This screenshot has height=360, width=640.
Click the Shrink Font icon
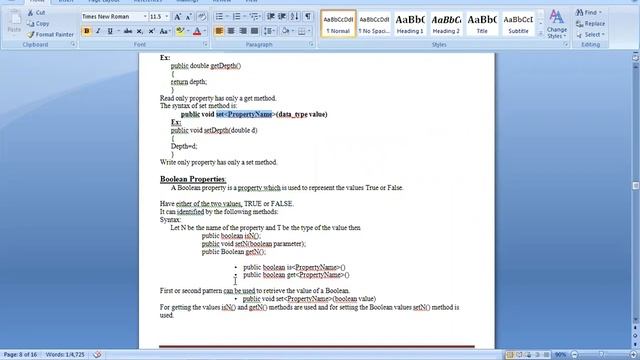tap(189, 17)
